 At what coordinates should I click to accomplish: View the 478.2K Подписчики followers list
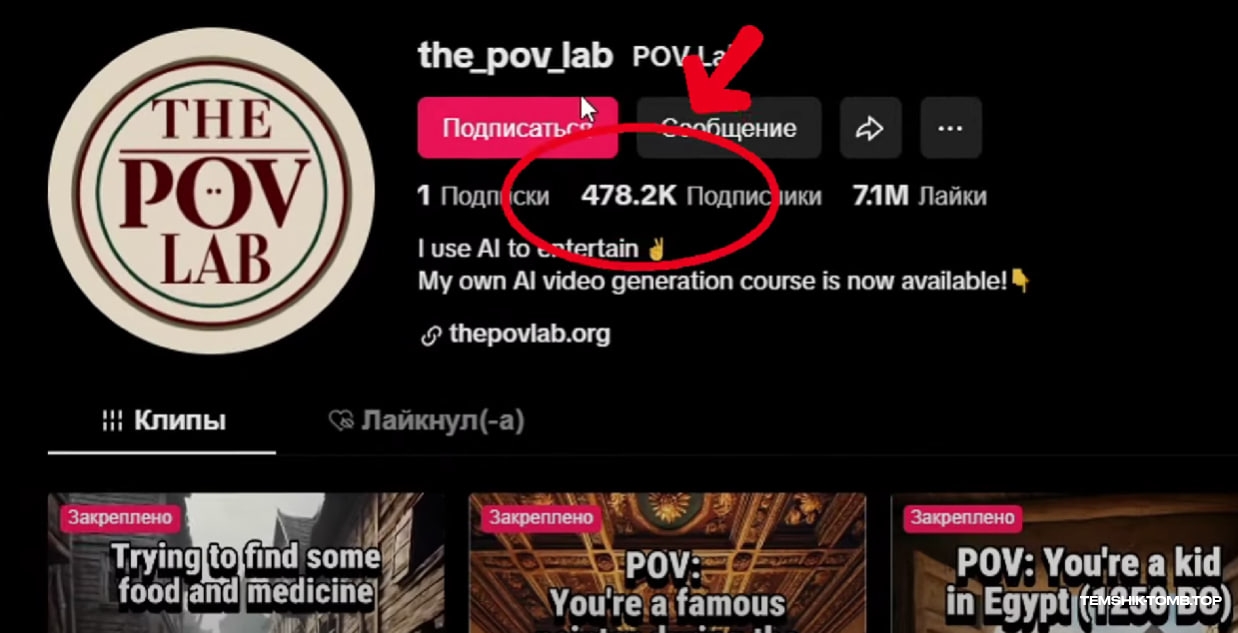click(701, 196)
